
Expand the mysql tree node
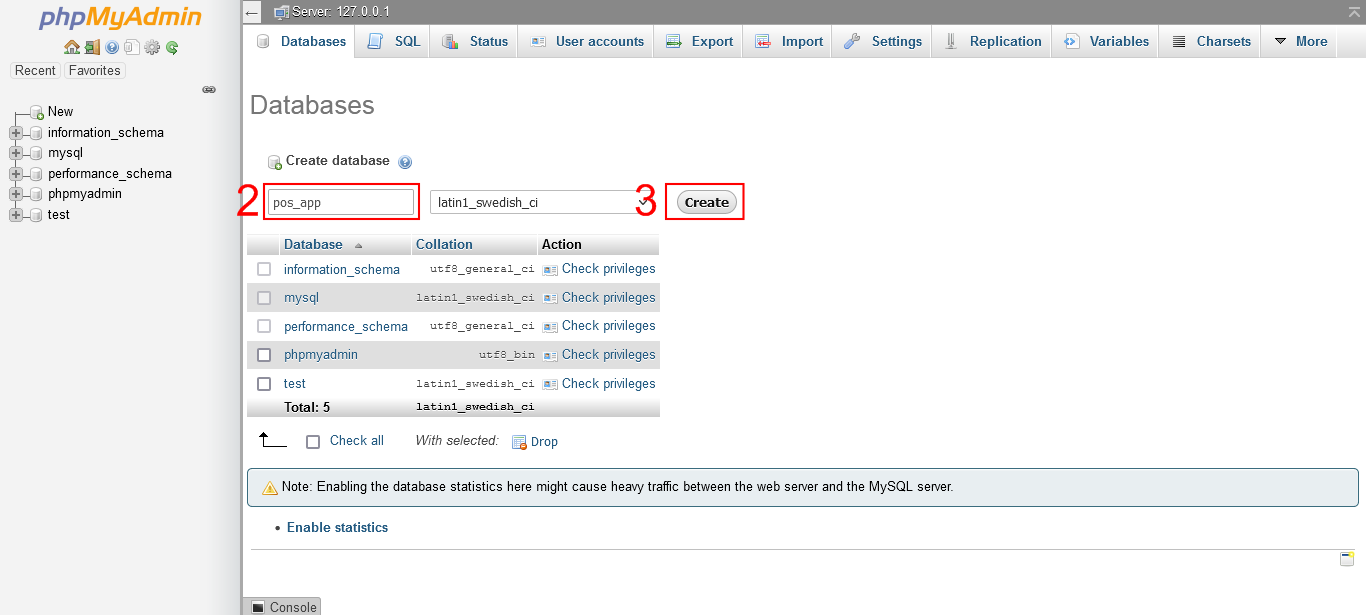(x=16, y=153)
